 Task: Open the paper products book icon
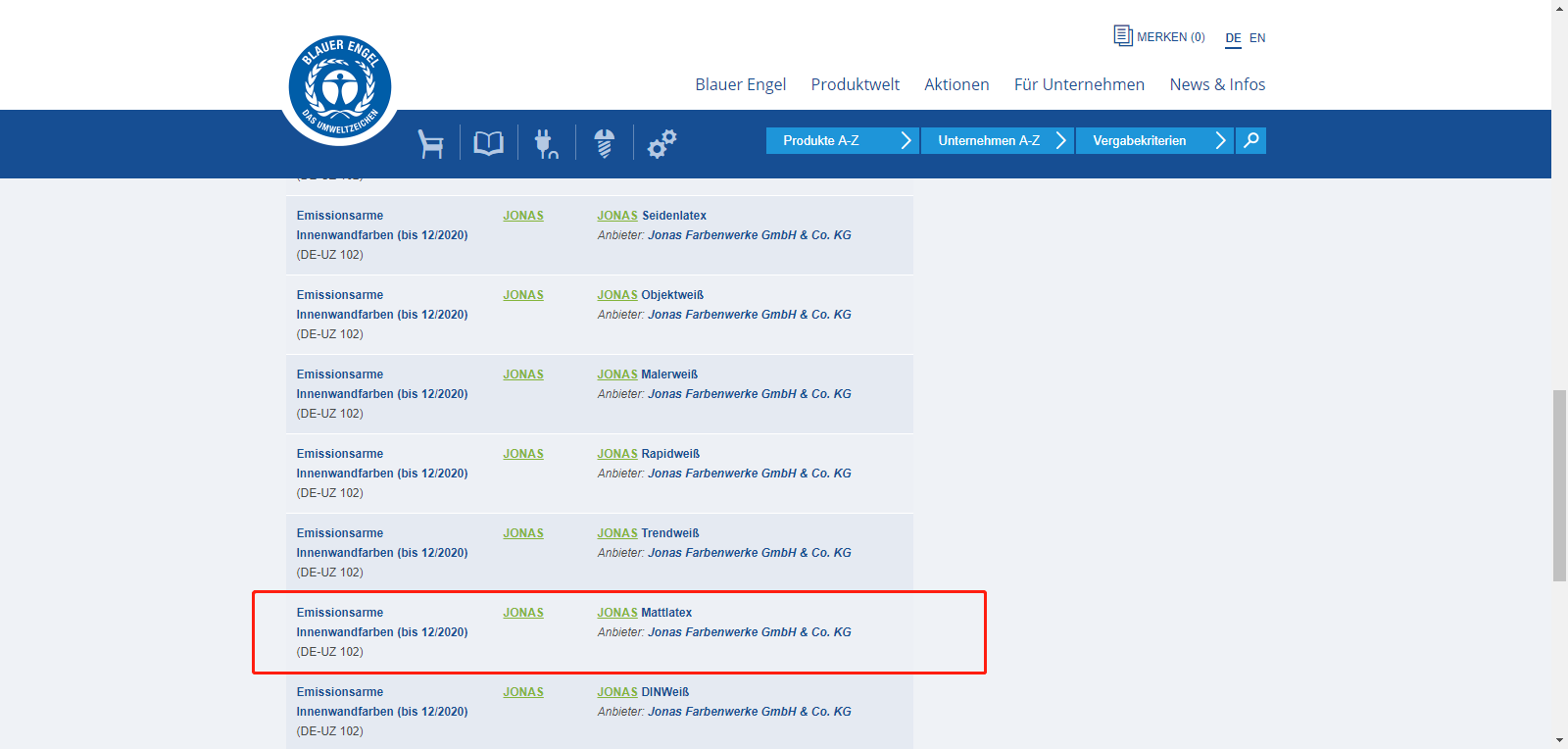point(488,143)
